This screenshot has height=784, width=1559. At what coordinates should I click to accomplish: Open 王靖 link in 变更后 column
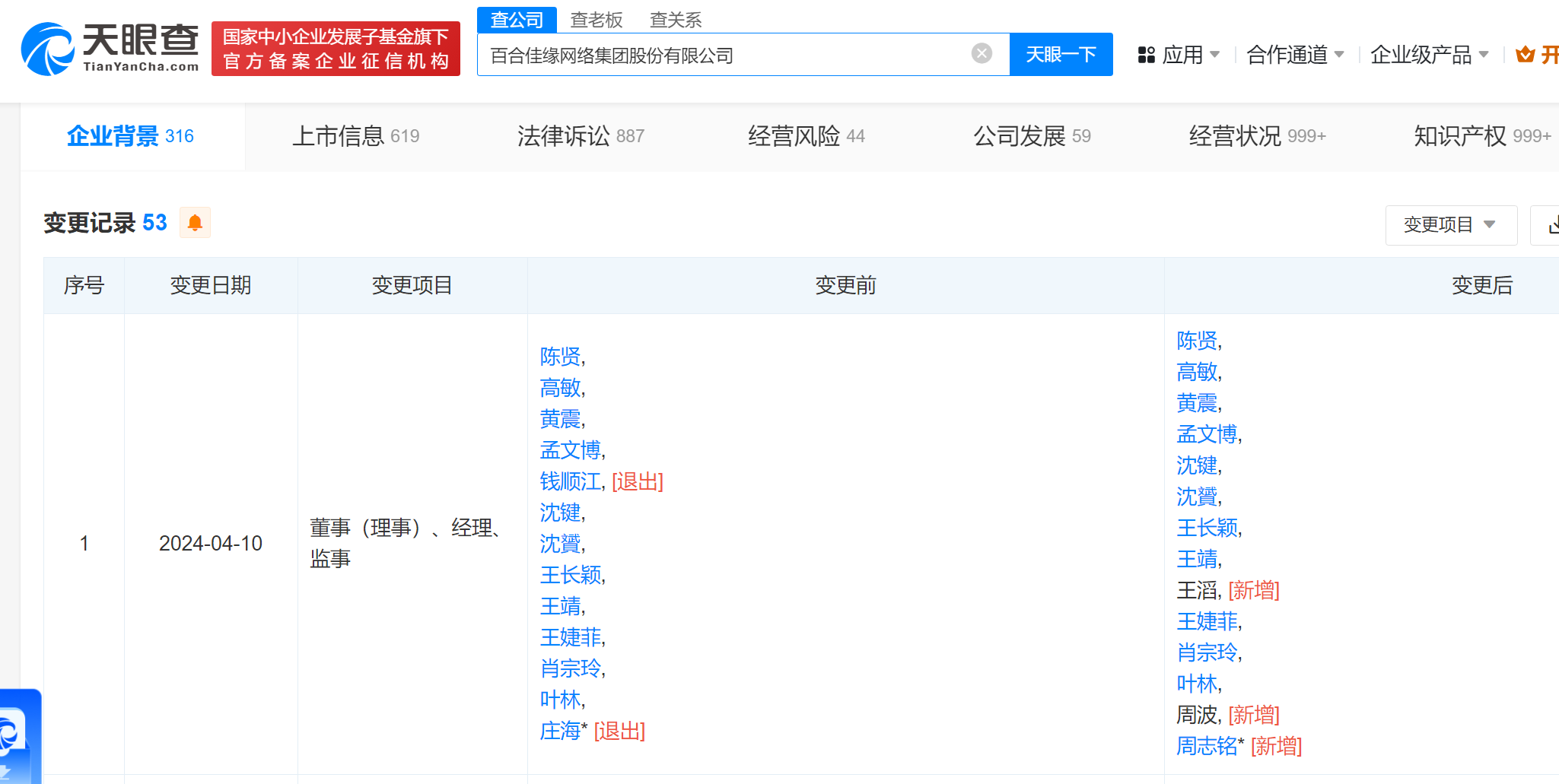tap(1197, 559)
